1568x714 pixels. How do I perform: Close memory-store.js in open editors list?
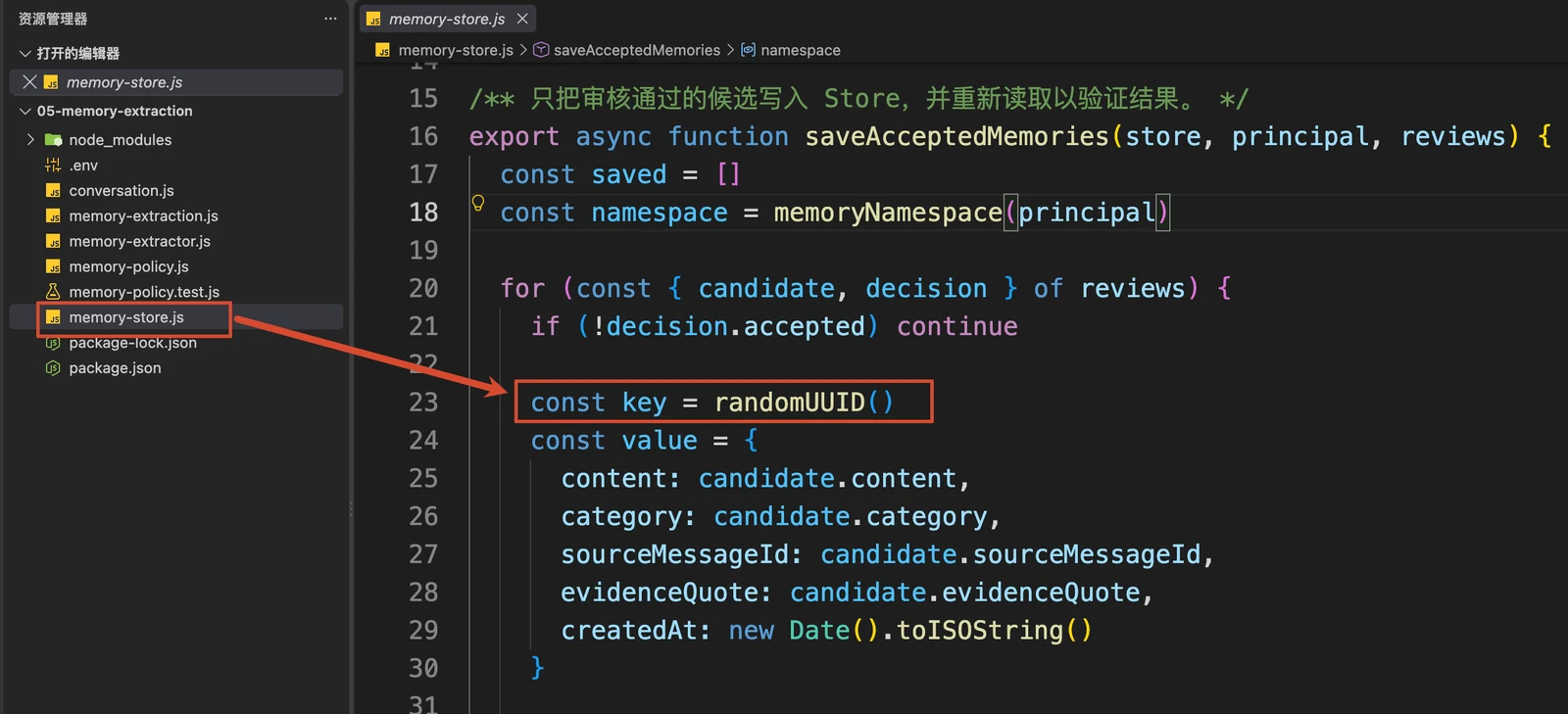point(29,82)
